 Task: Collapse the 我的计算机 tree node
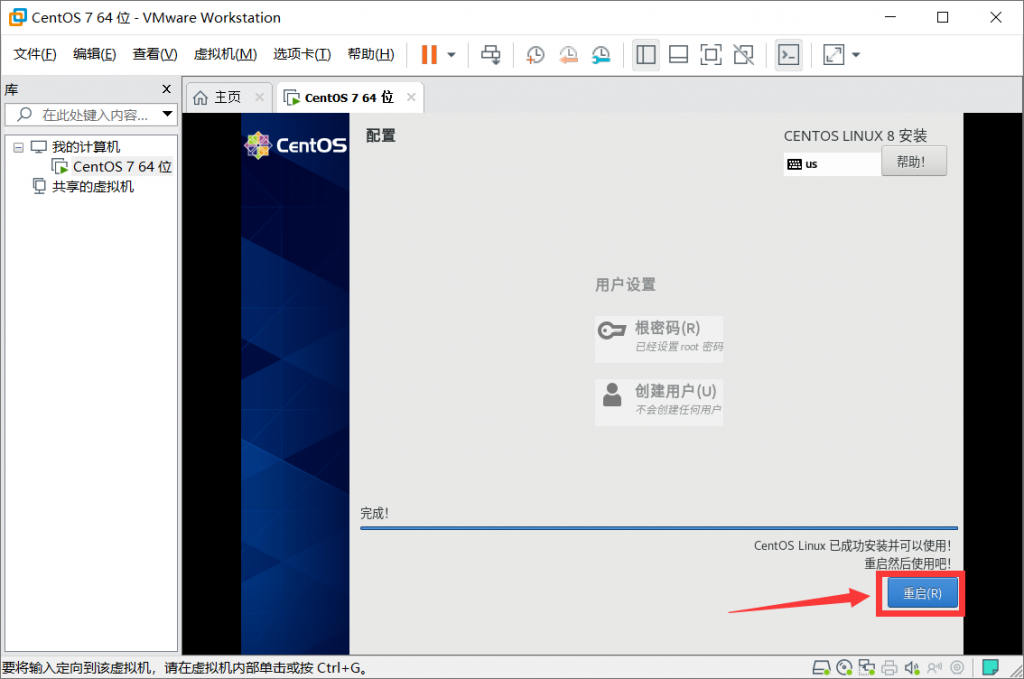pyautogui.click(x=18, y=148)
